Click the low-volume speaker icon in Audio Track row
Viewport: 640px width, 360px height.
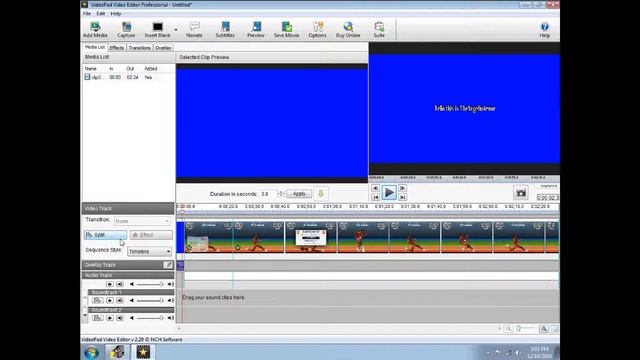click(x=131, y=284)
